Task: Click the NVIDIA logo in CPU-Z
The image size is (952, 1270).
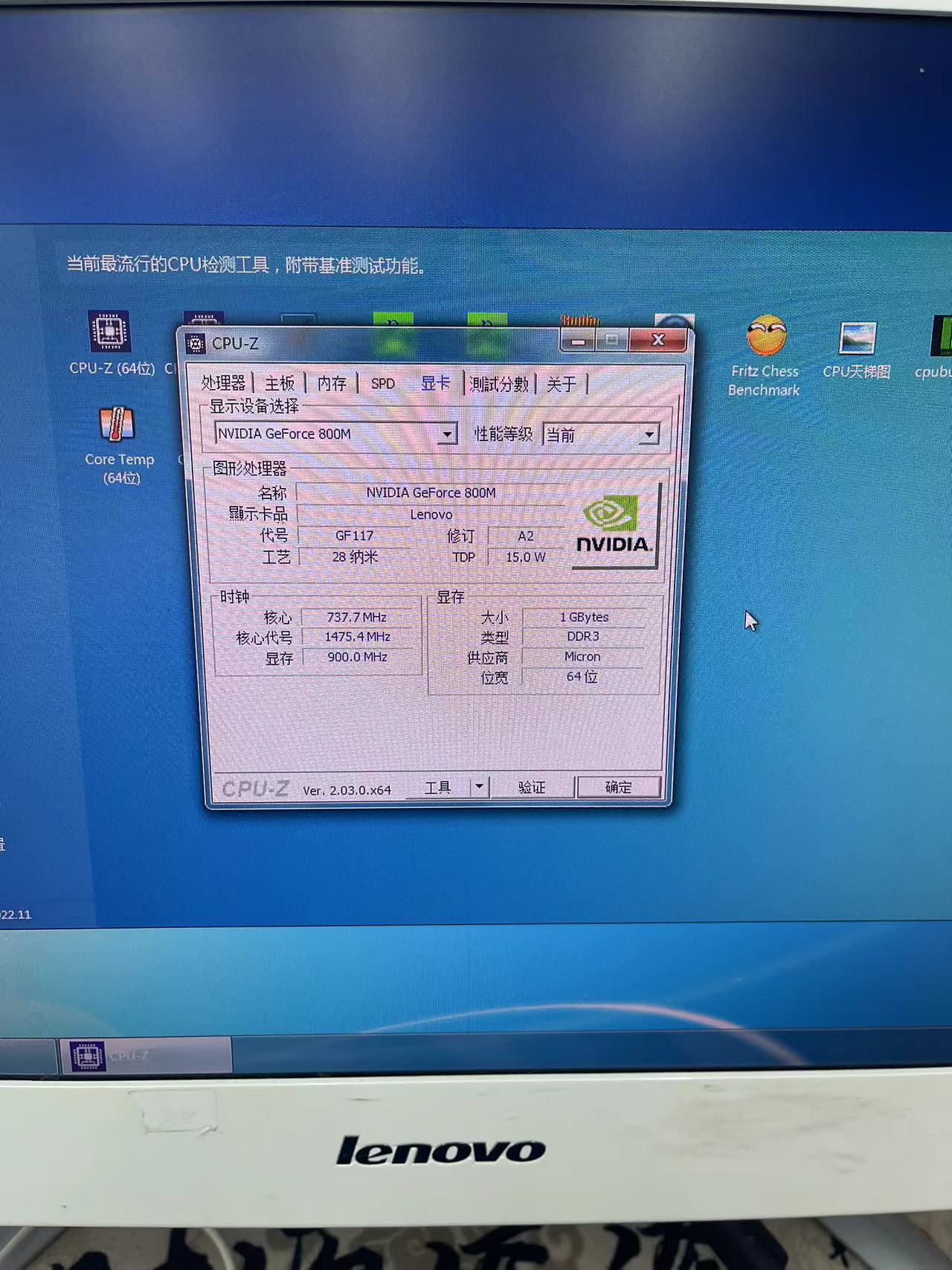Action: pos(614,526)
